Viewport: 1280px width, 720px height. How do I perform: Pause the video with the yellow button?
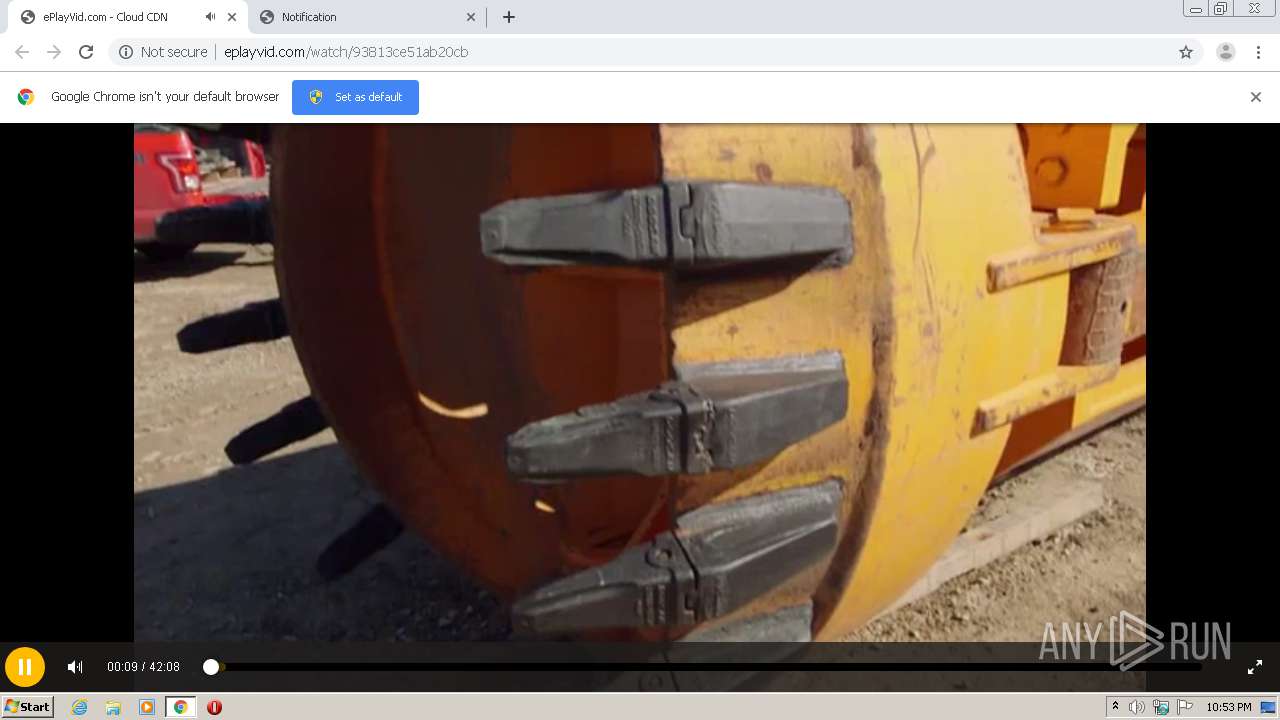tap(25, 667)
